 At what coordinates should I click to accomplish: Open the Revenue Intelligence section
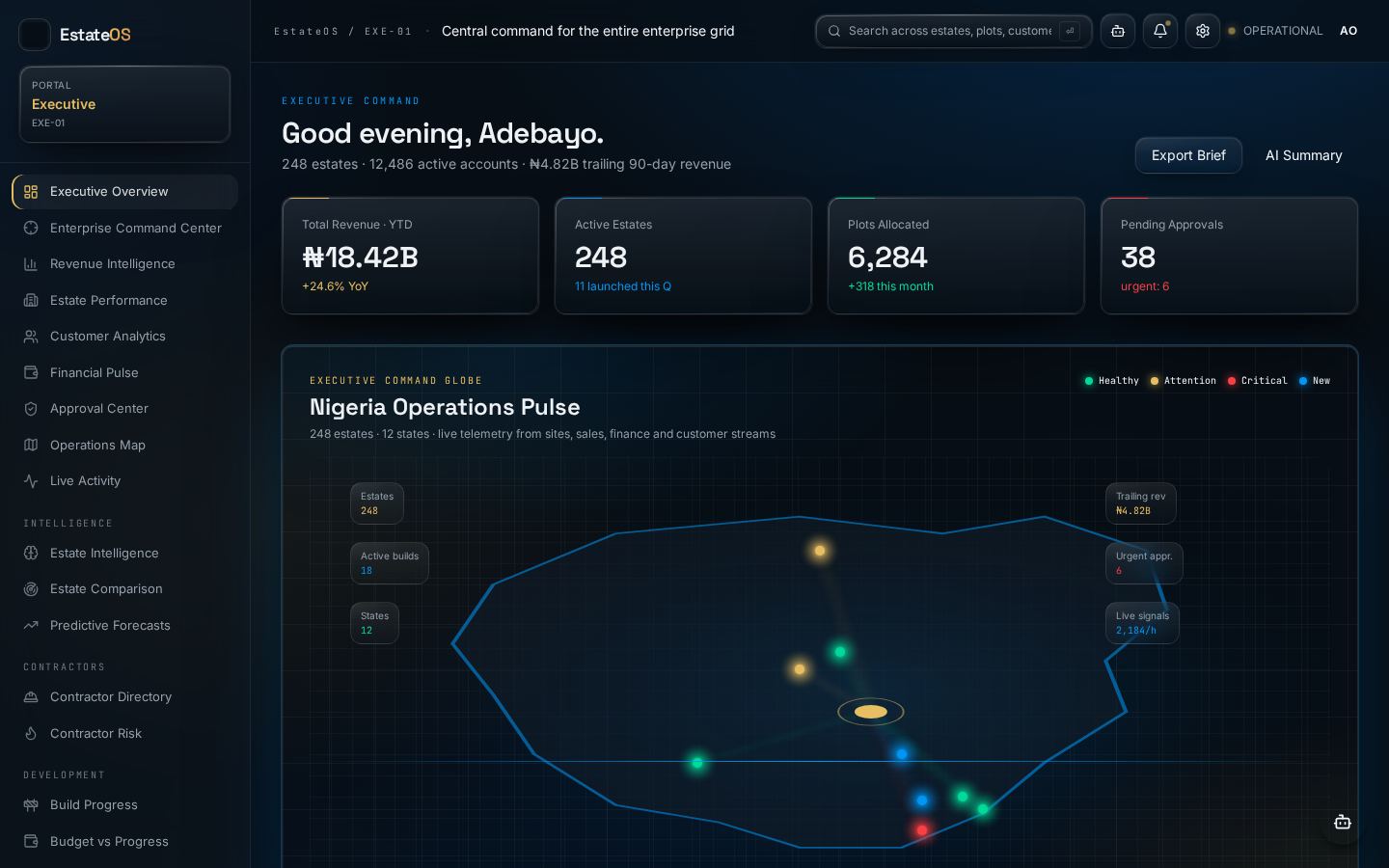[124, 264]
